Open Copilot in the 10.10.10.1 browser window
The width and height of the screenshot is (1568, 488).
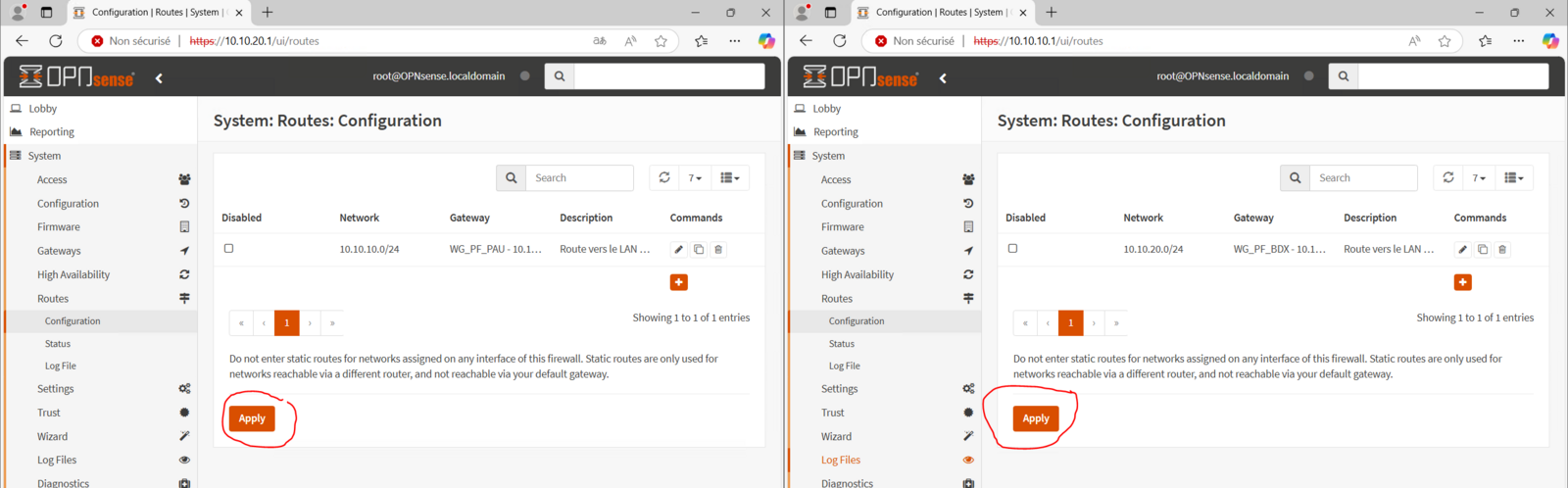1549,41
